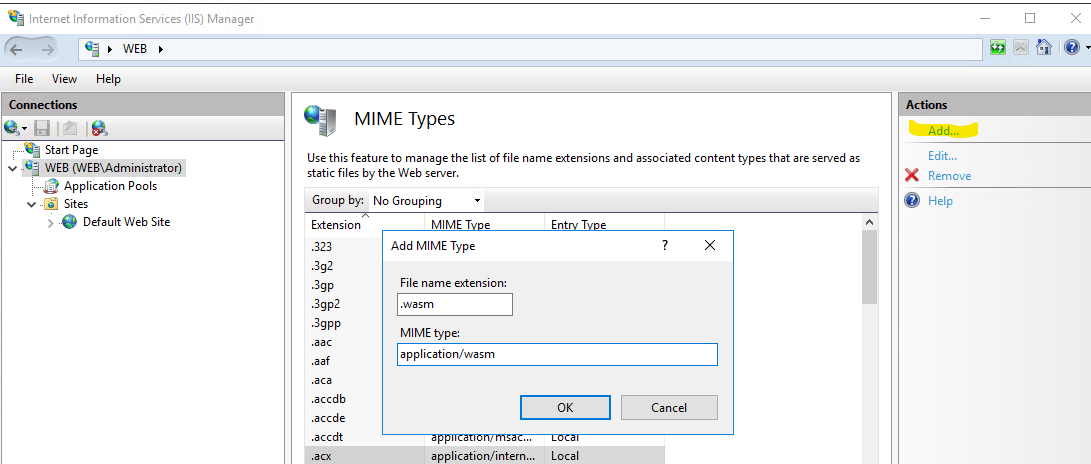Click the Forward navigation arrow
The height and width of the screenshot is (464, 1091).
[47, 49]
